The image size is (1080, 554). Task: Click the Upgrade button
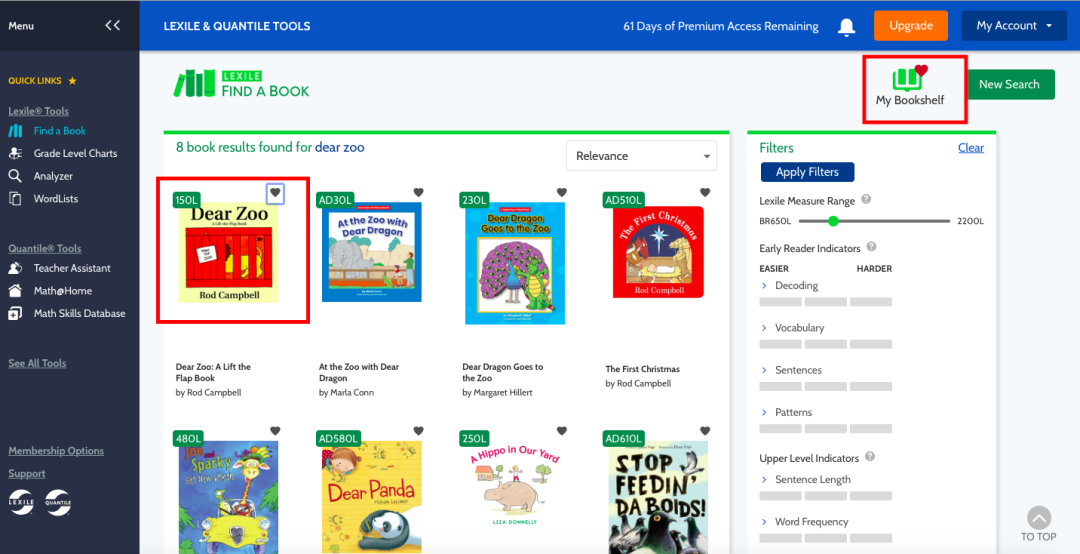coord(911,25)
